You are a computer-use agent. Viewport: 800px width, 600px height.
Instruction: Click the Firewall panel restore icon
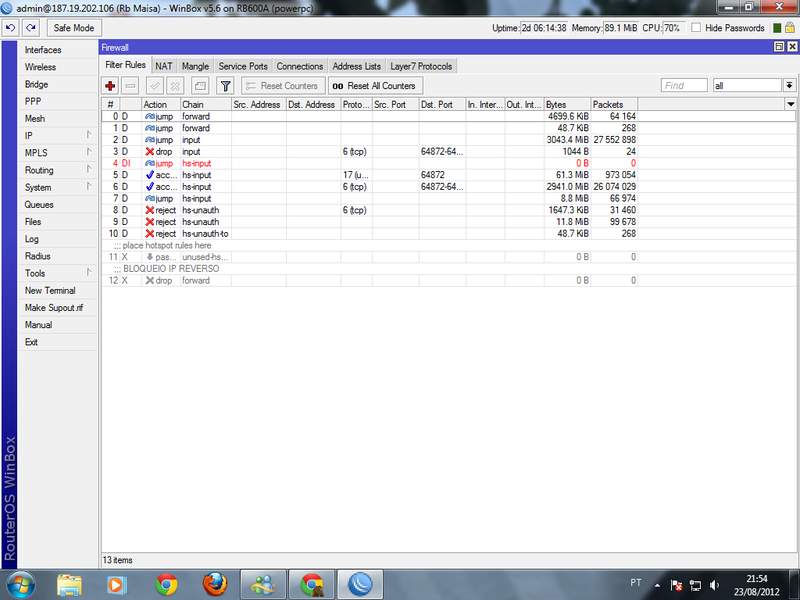click(779, 47)
